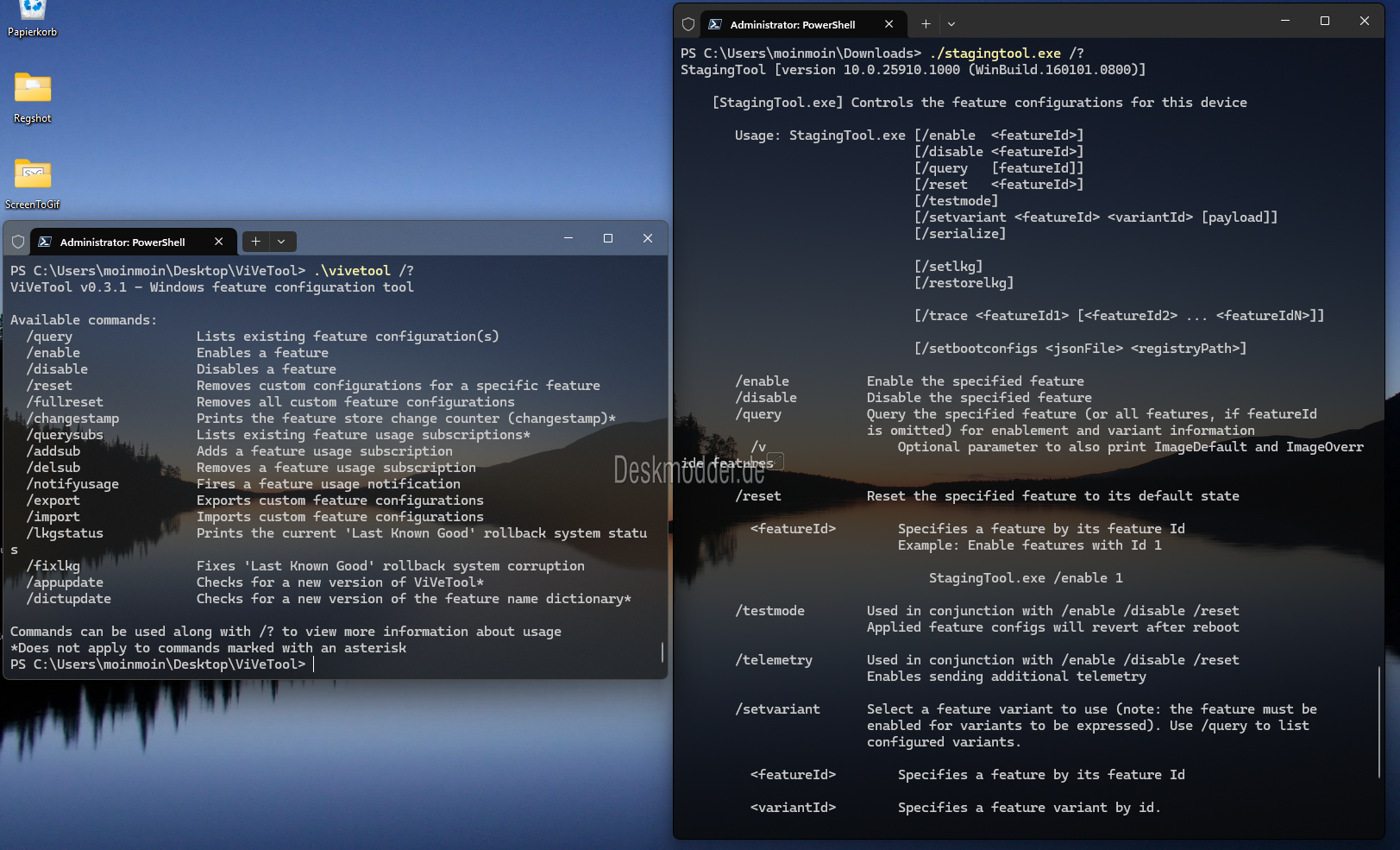Screen dimensions: 1400x850
Task: Click '/appupdate' command in ViVeTool list
Action: 65,582
